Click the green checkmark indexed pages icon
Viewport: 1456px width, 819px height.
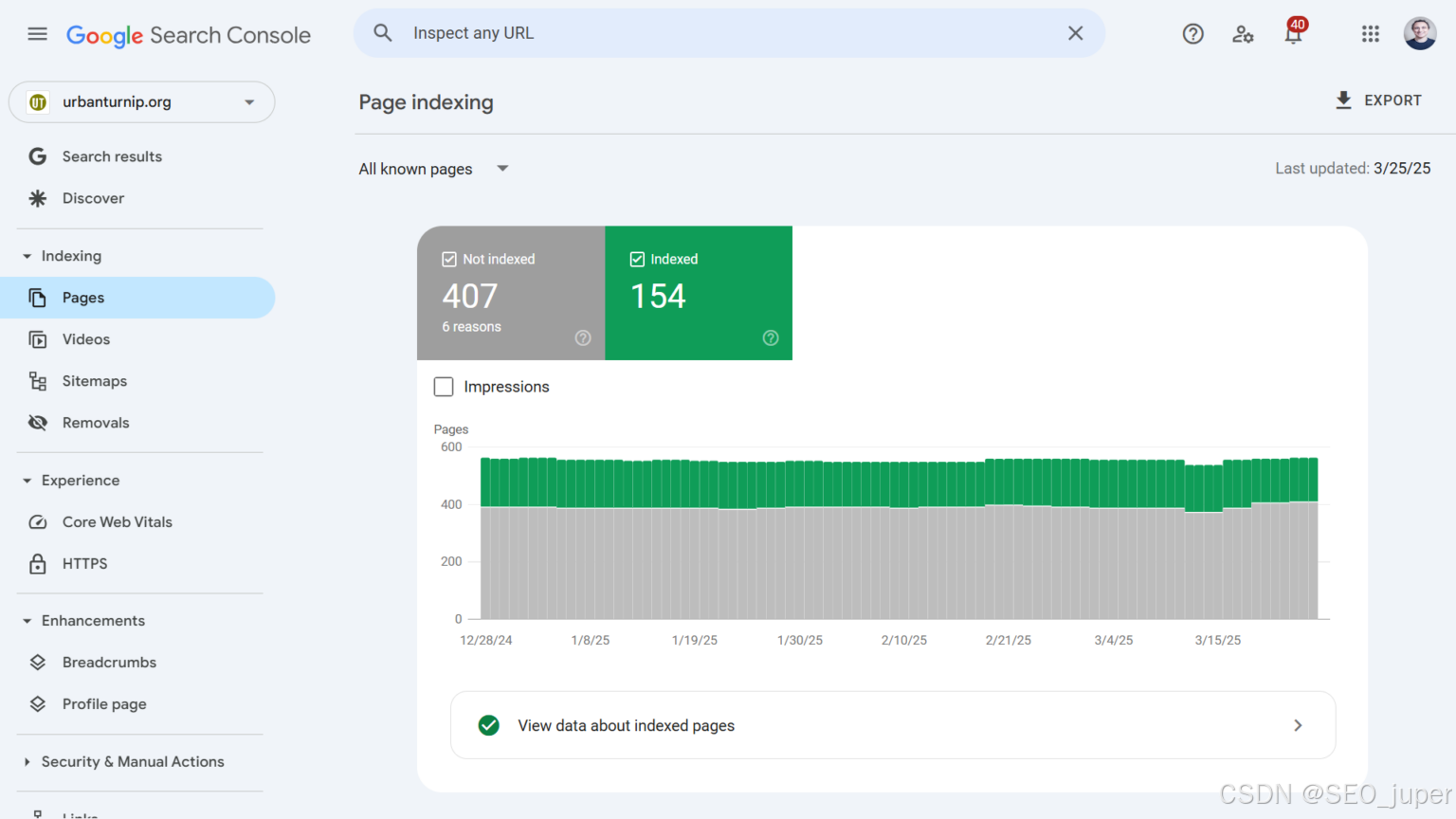tap(489, 725)
